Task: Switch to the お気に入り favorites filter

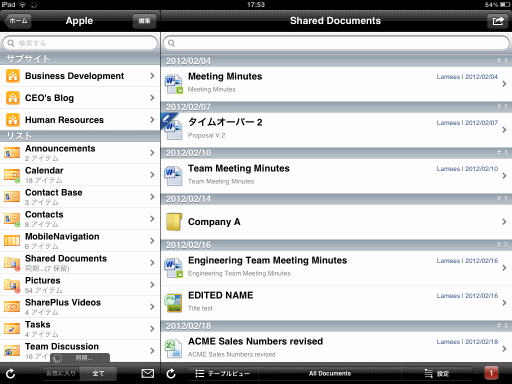Action: click(x=61, y=373)
